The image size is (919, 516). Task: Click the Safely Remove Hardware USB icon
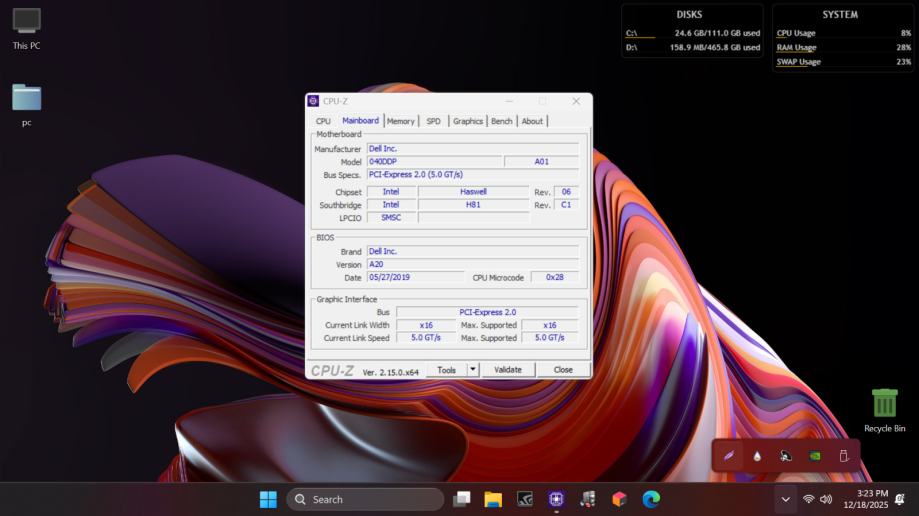point(843,456)
